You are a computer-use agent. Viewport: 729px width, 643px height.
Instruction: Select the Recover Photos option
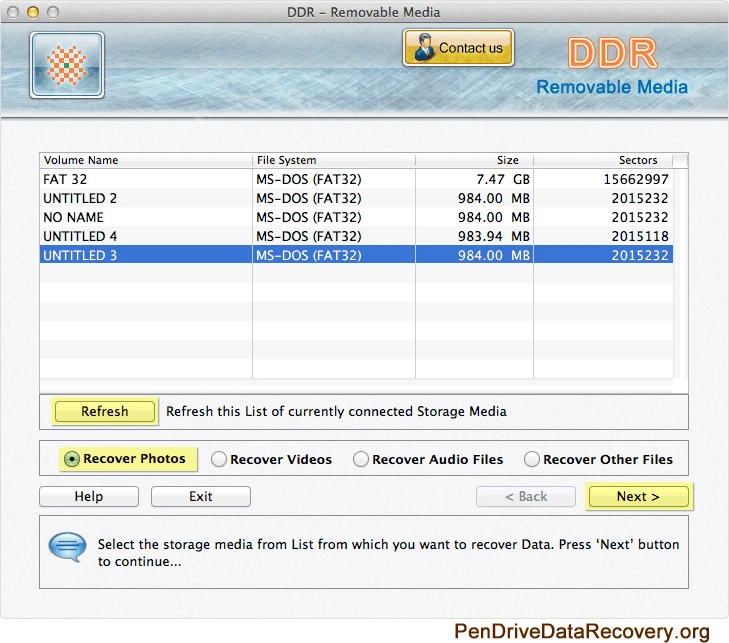tap(72, 459)
